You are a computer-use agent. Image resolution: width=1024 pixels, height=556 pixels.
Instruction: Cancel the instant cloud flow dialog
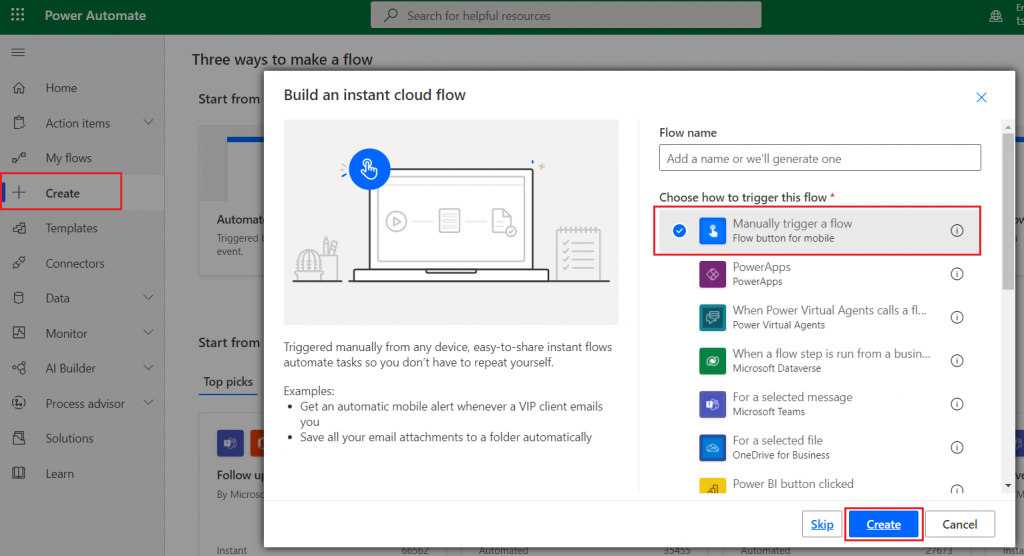959,524
